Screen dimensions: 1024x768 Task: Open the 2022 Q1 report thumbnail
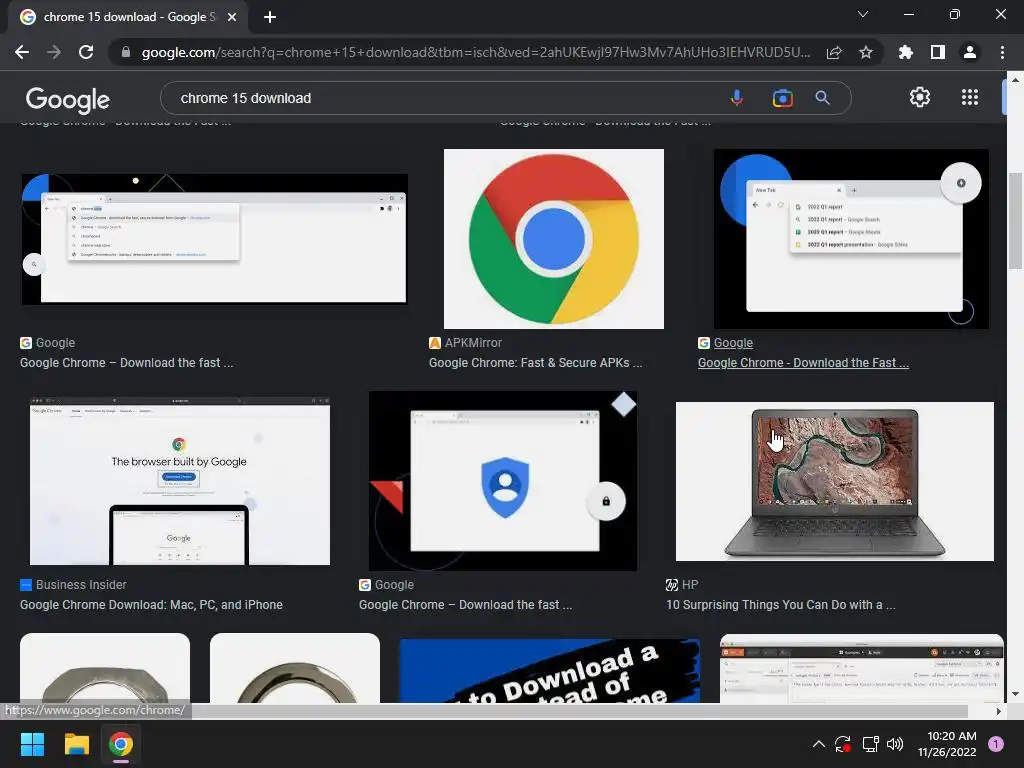[851, 239]
